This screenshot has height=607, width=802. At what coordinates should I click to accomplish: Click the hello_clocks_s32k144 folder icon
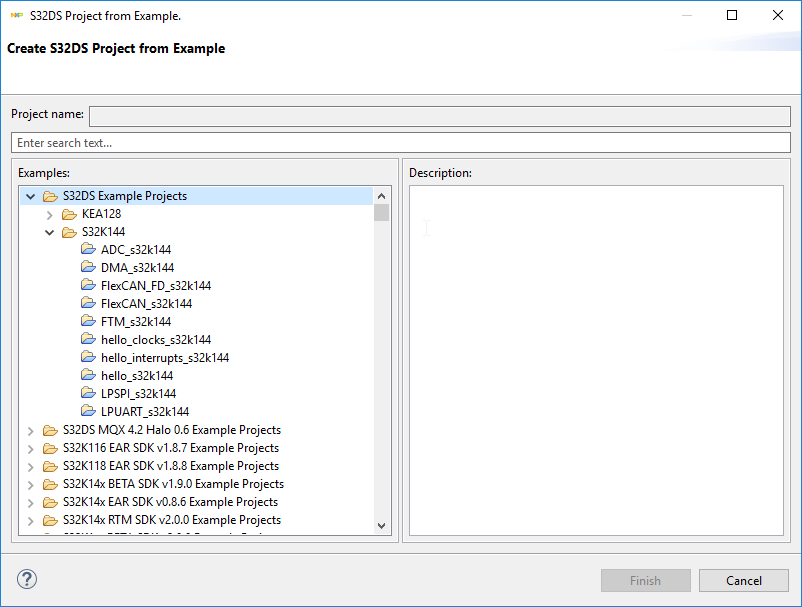88,340
